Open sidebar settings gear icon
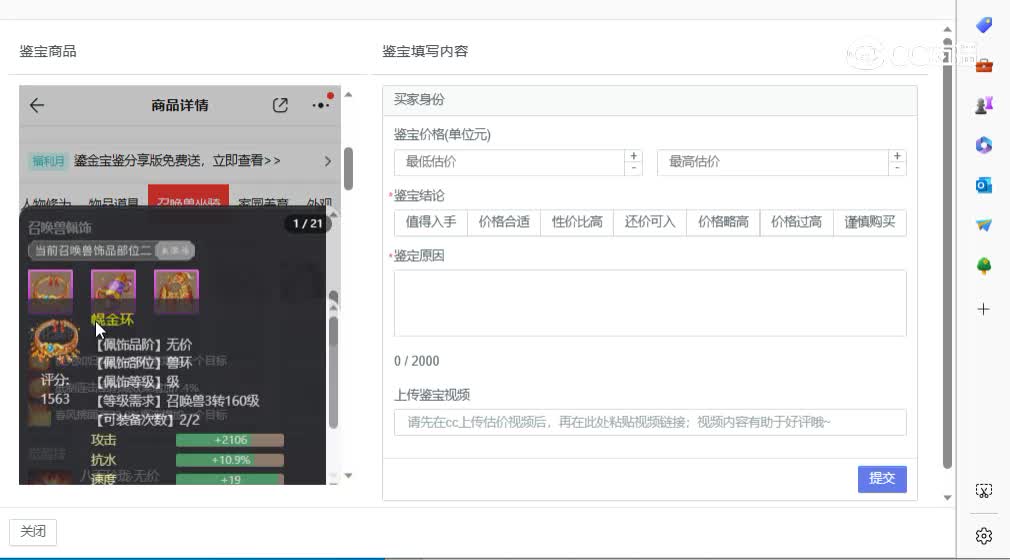Viewport: 1010px width, 560px height. coord(984,536)
